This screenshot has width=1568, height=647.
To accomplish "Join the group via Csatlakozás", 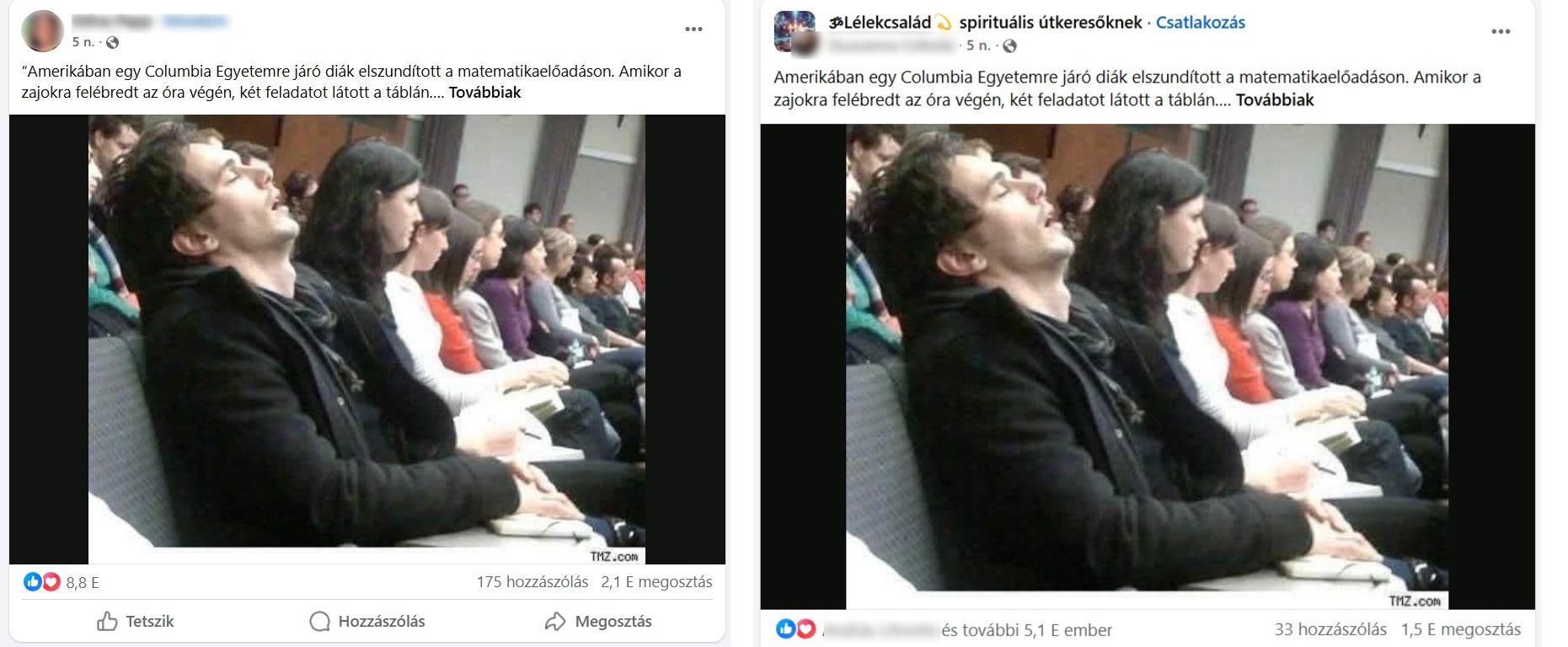I will click(1200, 23).
